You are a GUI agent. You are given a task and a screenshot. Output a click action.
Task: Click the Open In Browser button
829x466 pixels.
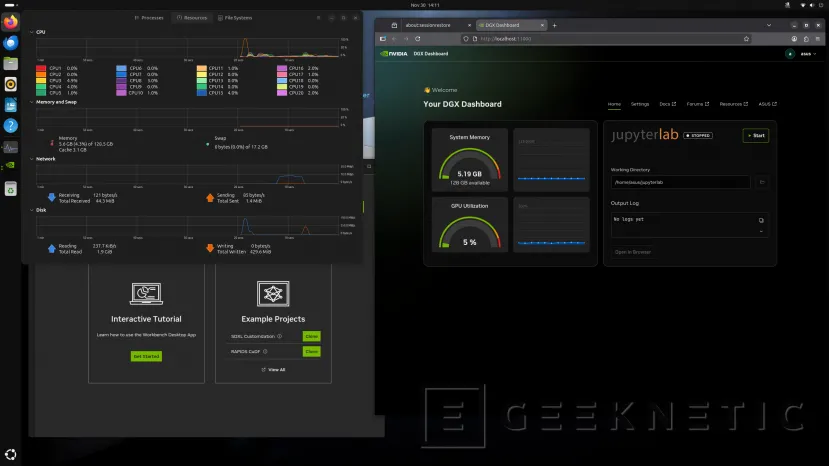(x=633, y=252)
